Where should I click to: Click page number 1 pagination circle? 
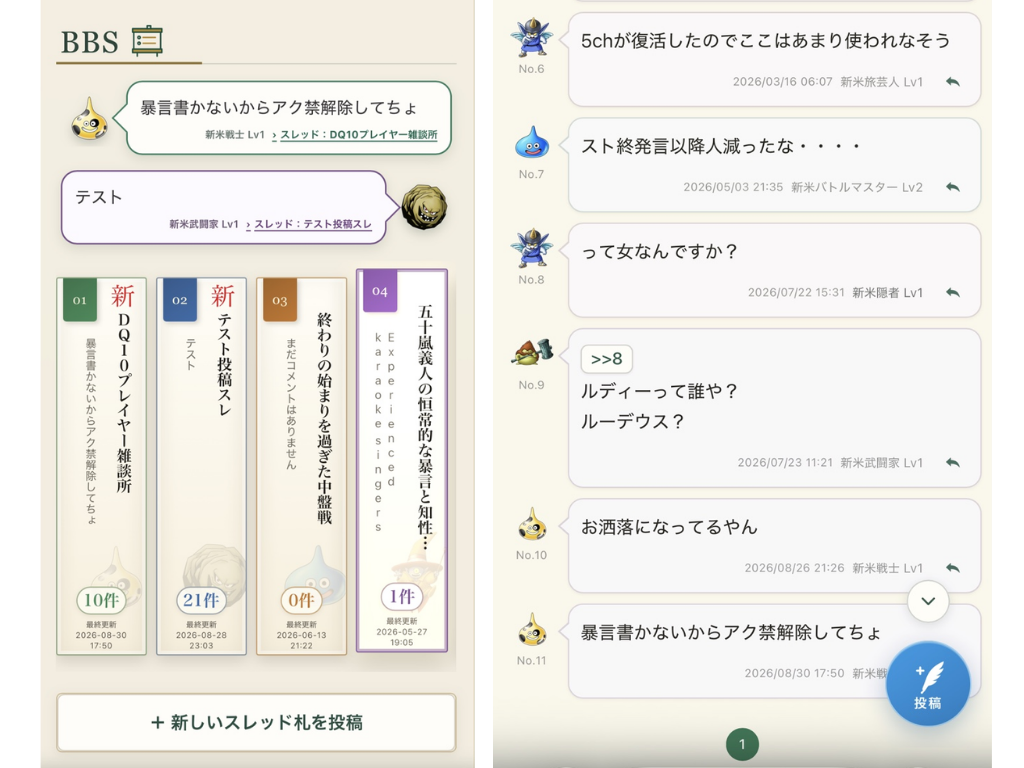click(742, 744)
